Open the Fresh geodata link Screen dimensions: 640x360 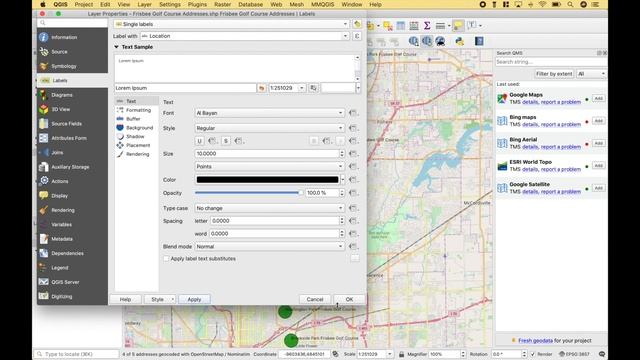[x=535, y=340]
